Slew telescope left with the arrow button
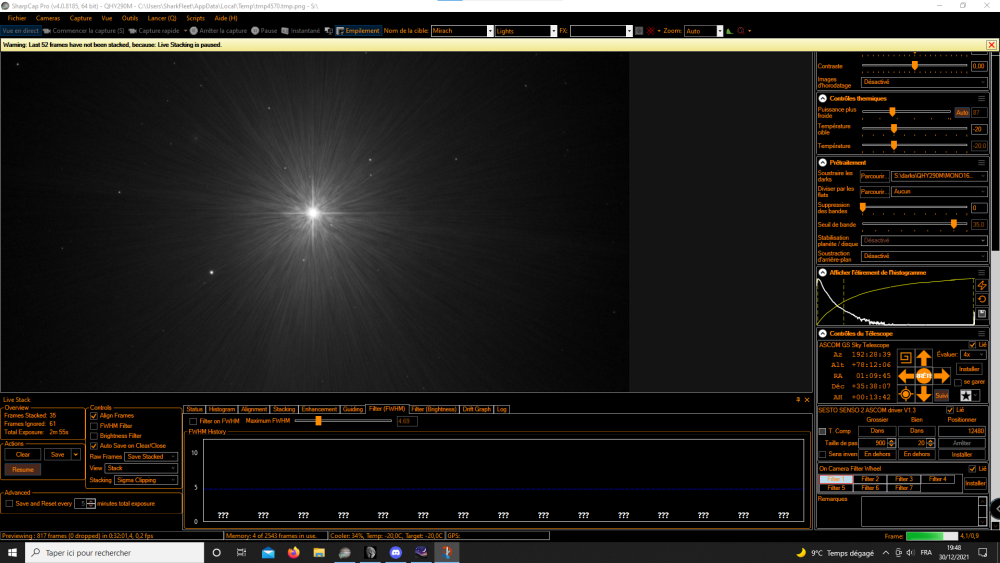This screenshot has width=1000, height=563. click(x=906, y=376)
